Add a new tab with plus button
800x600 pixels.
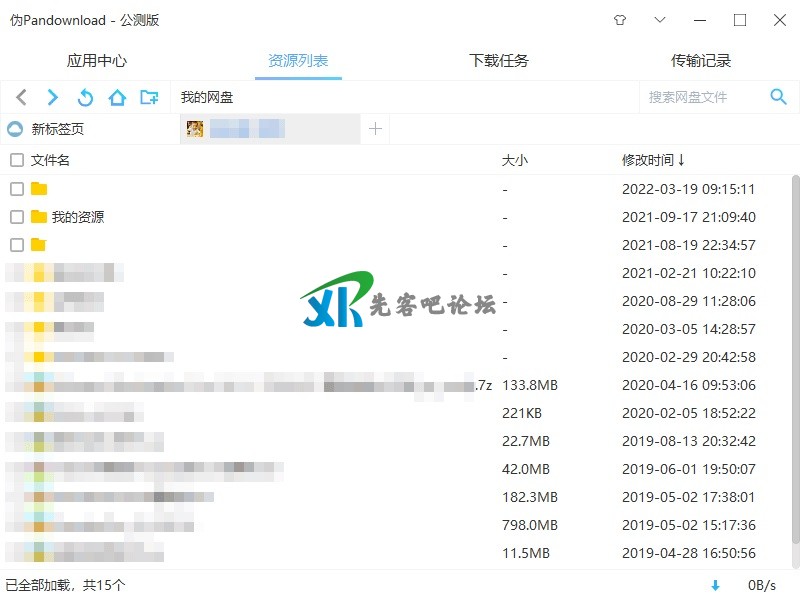click(375, 128)
